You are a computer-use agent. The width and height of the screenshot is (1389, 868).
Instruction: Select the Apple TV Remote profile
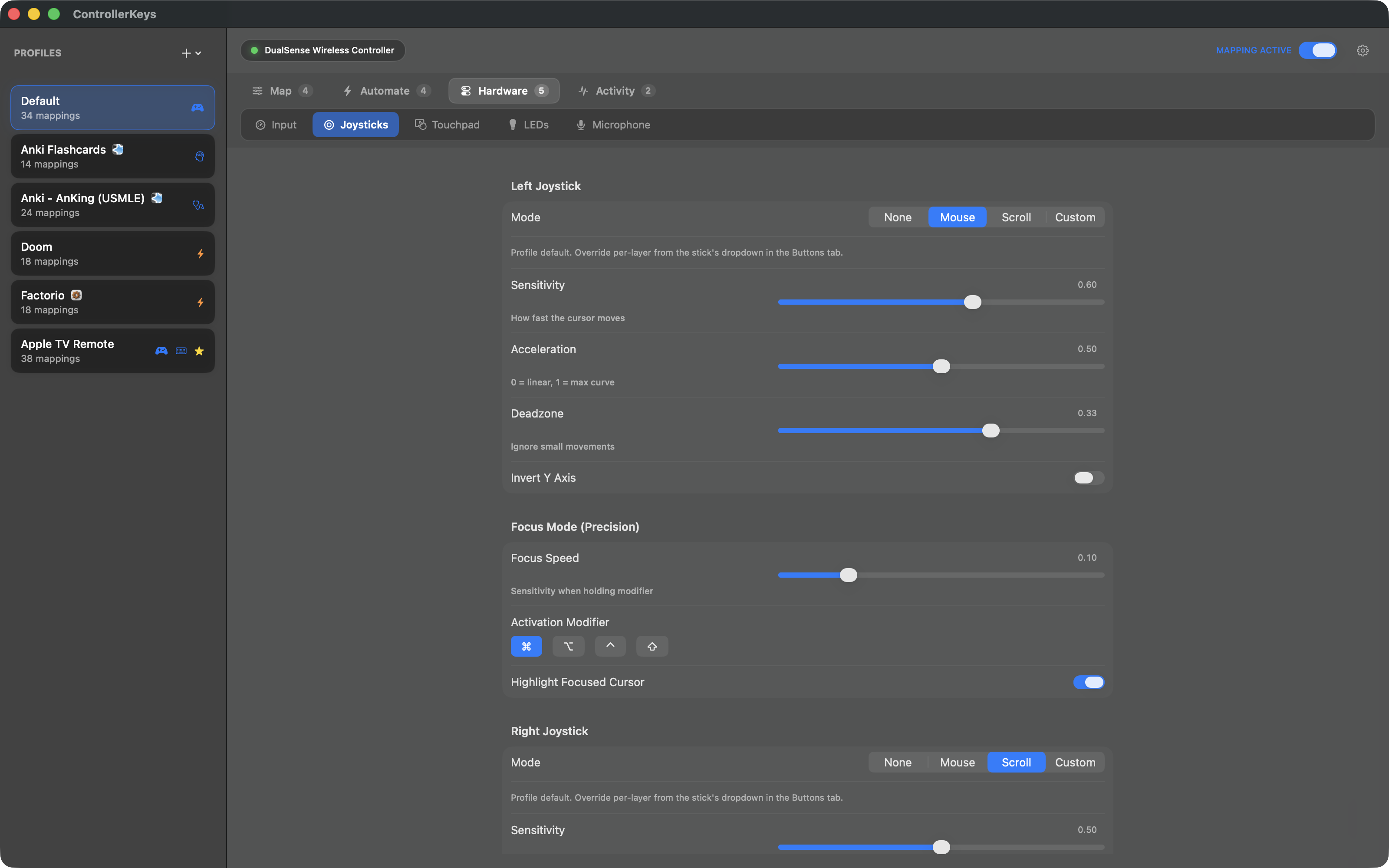click(112, 351)
